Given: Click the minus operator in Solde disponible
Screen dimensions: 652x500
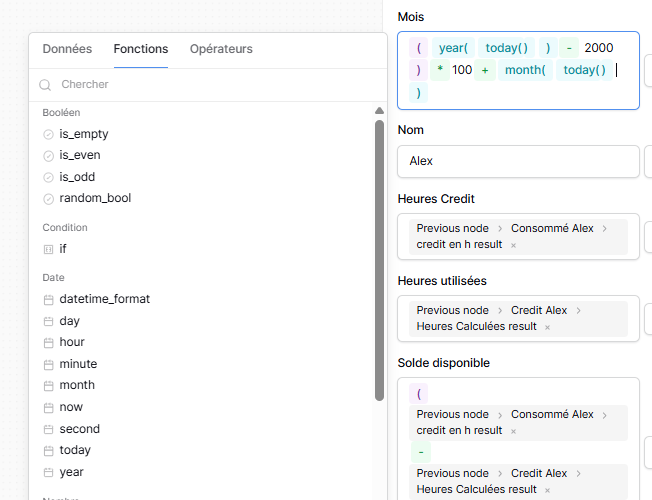Looking at the screenshot, I should [421, 452].
